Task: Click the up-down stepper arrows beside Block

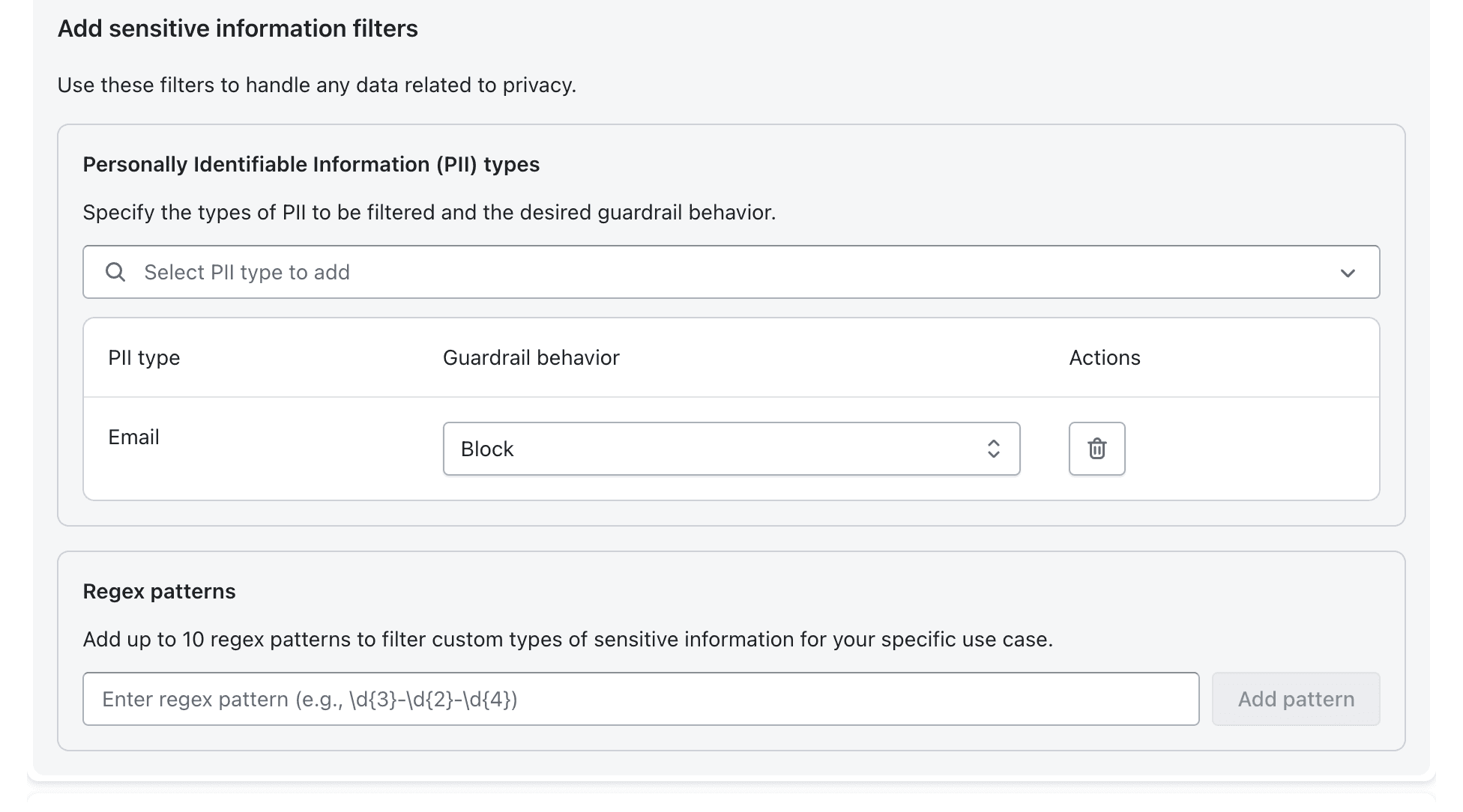Action: coord(993,449)
